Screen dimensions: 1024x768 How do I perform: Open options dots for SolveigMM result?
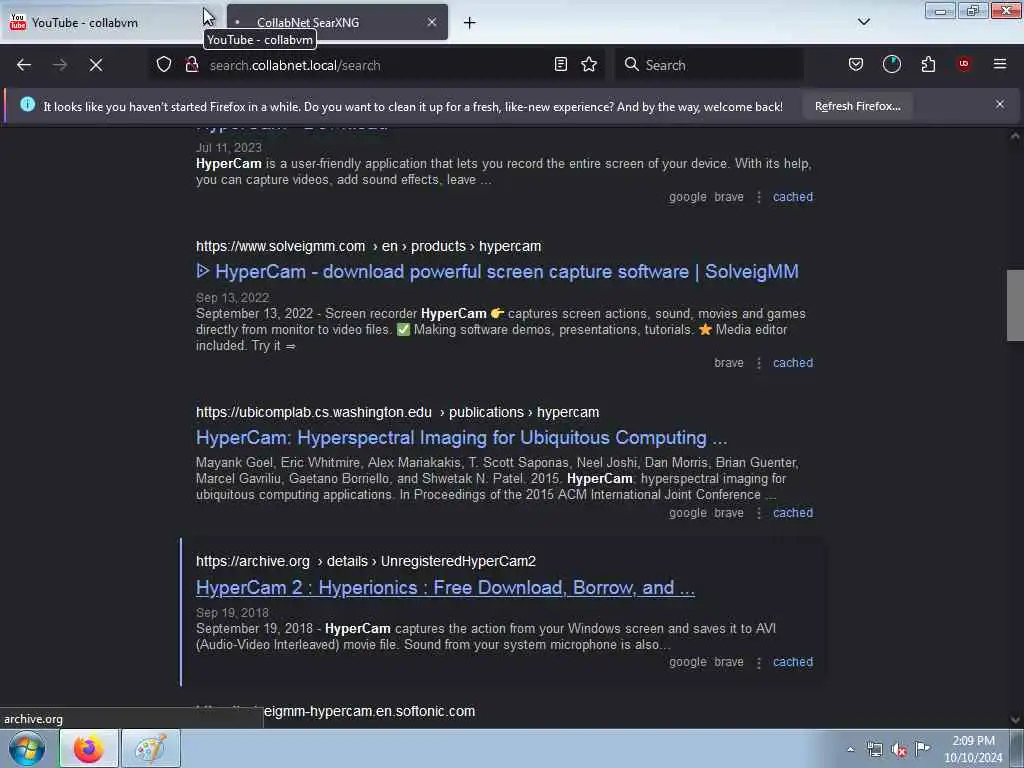(x=759, y=363)
